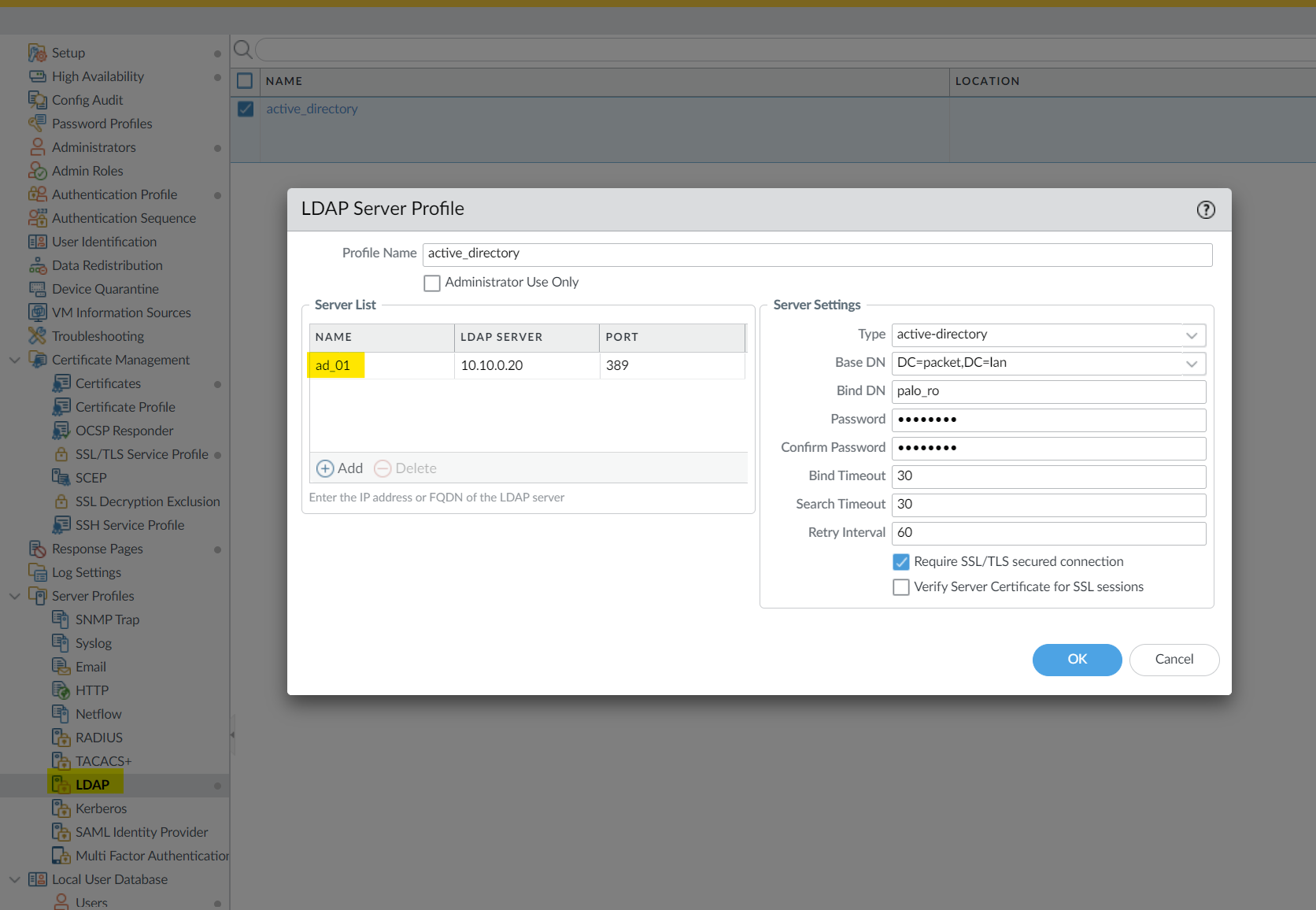1316x910 pixels.
Task: Open the Base DN dropdown
Action: 1192,363
